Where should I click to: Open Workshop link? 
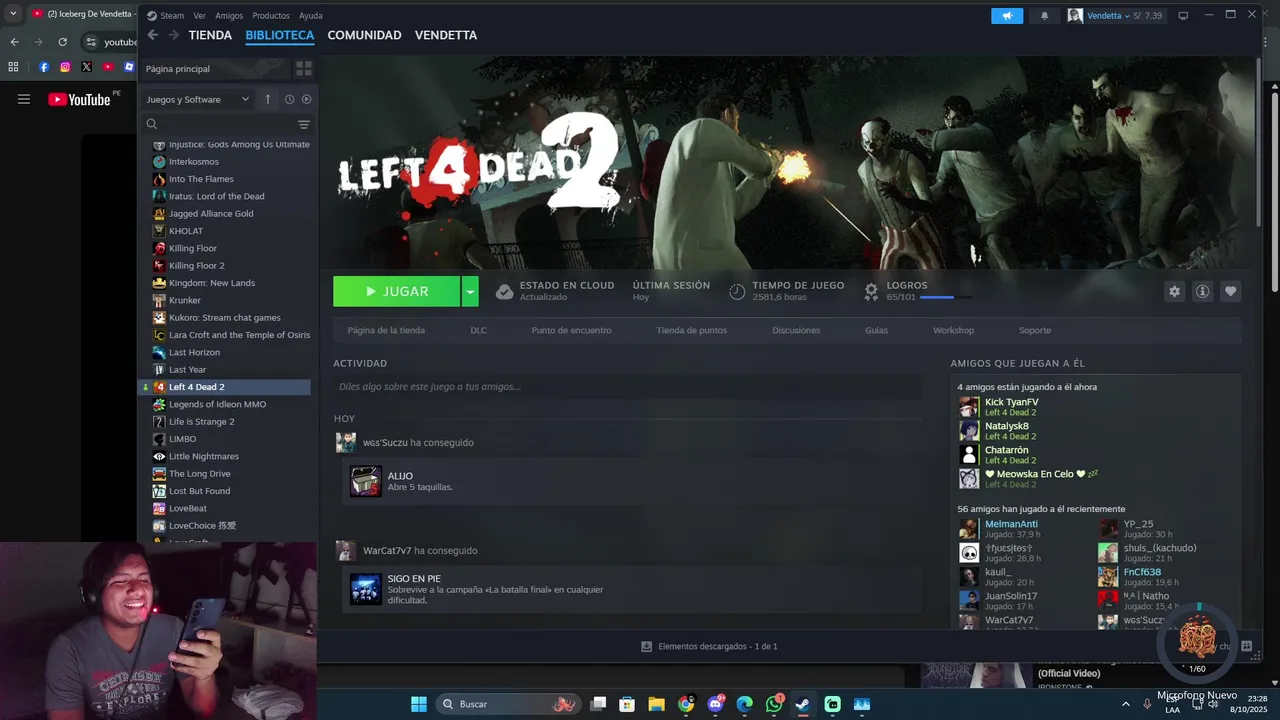coord(953,330)
